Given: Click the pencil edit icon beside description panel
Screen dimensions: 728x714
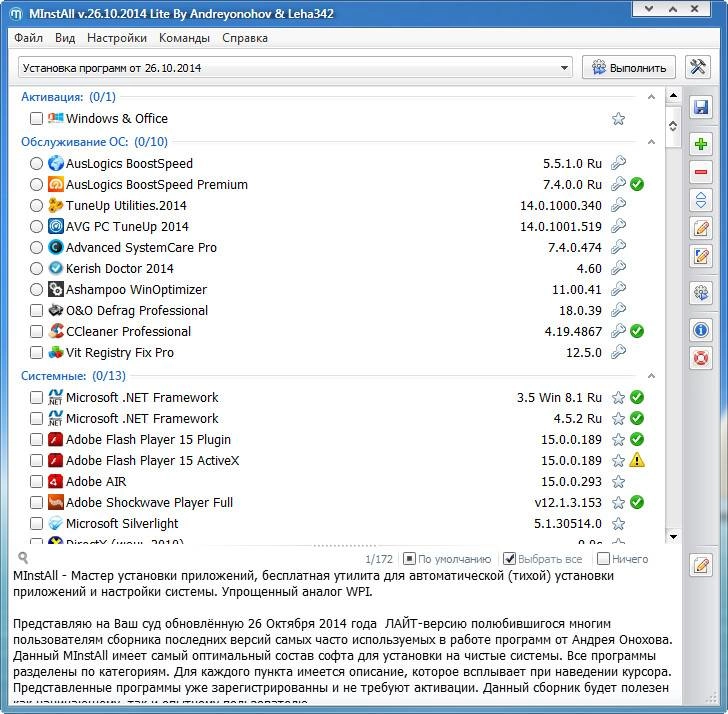Looking at the screenshot, I should pyautogui.click(x=701, y=565).
